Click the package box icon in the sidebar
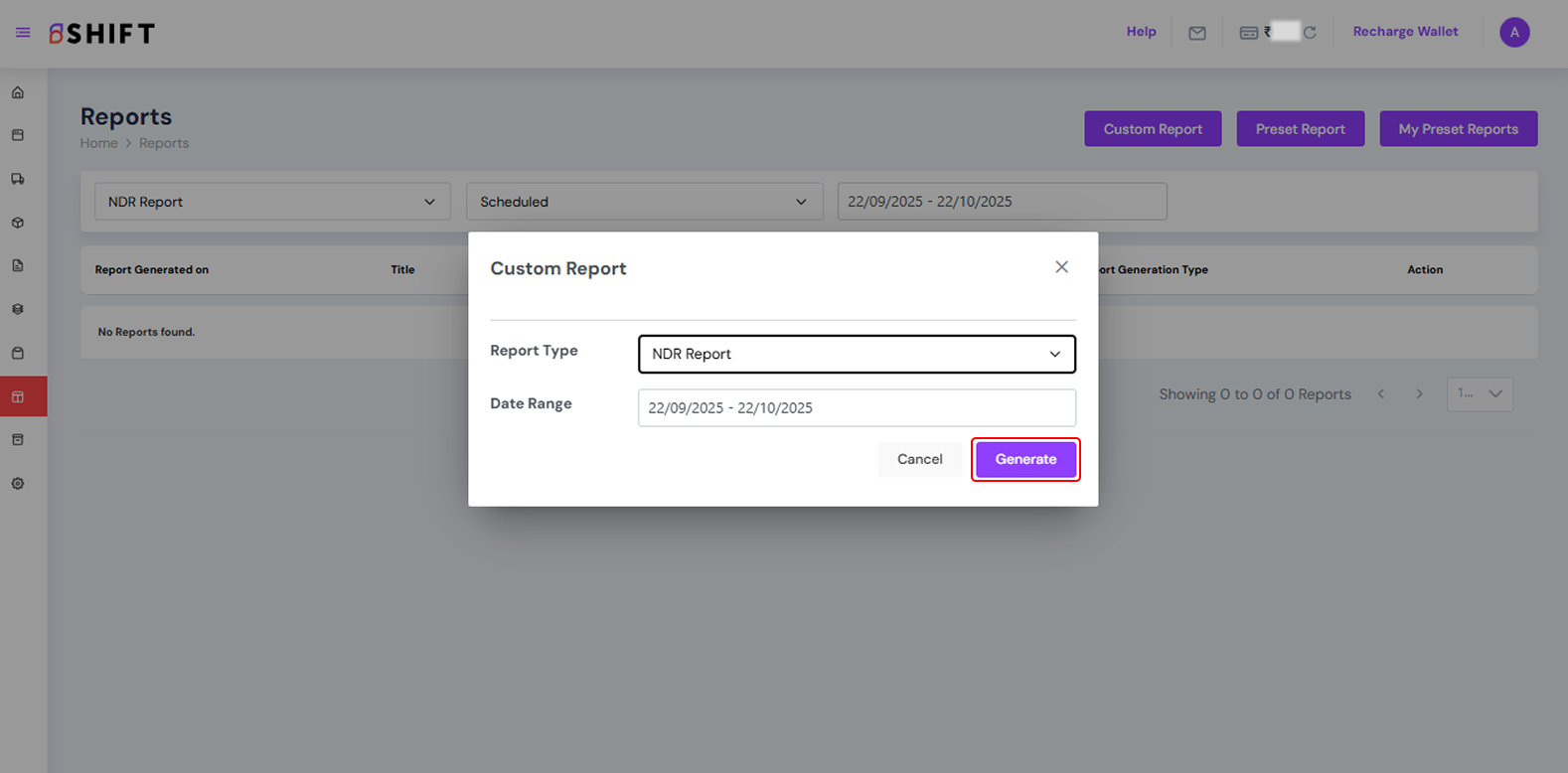 pyautogui.click(x=18, y=223)
